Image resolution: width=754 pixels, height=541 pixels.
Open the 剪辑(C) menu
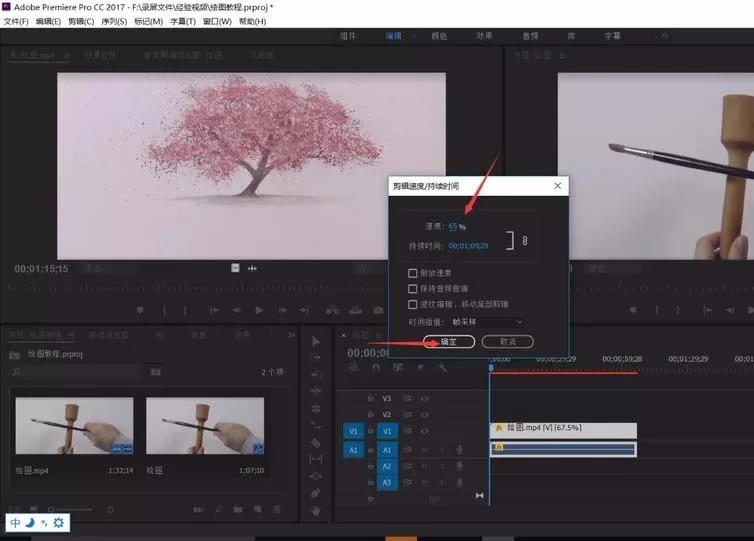[x=81, y=22]
